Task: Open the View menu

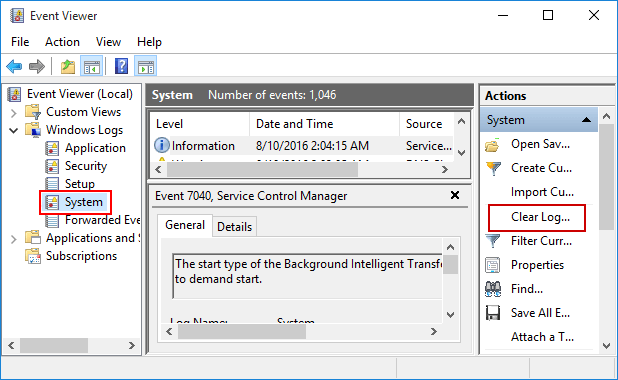Action: coord(108,42)
